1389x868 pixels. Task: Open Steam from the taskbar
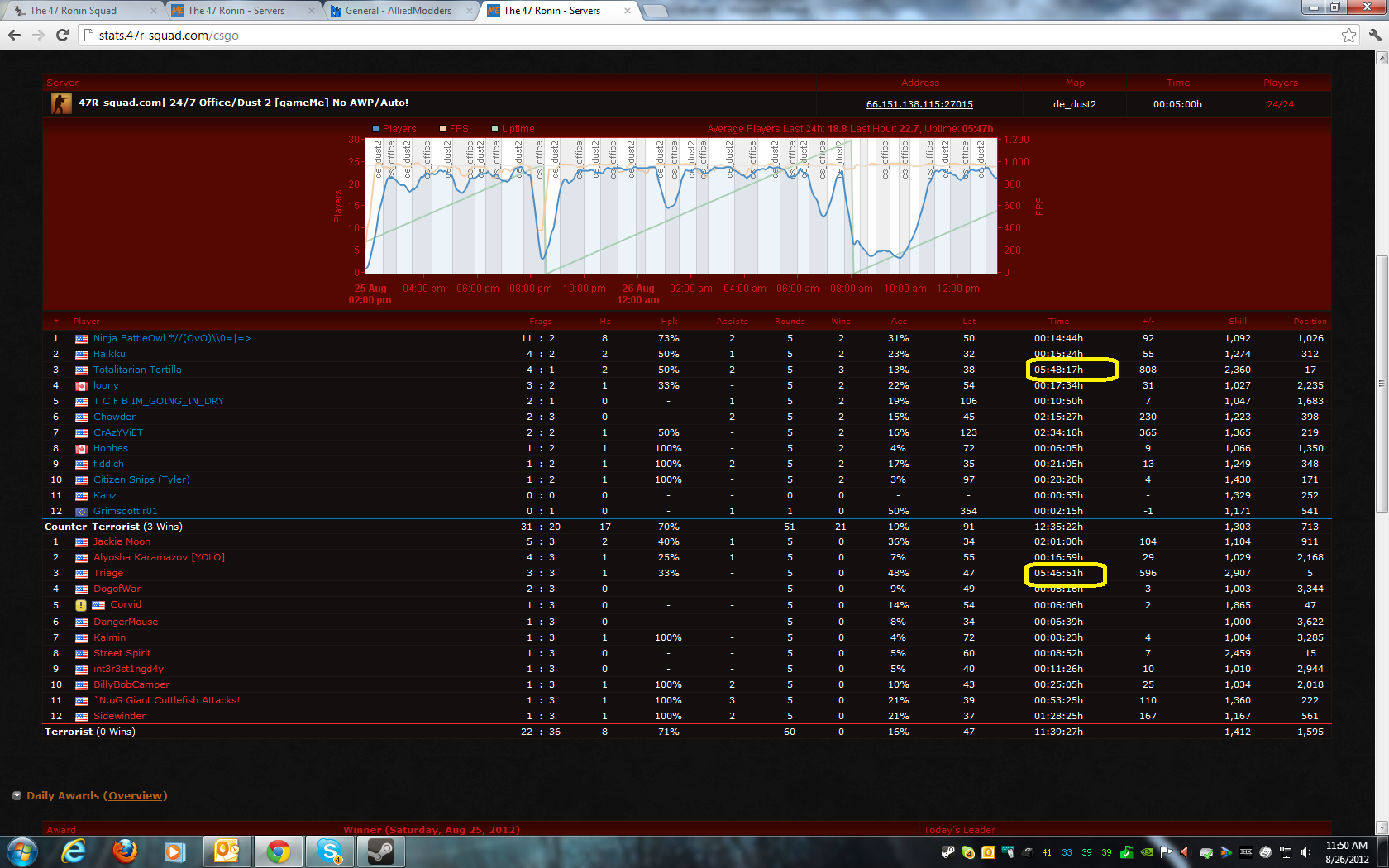380,851
